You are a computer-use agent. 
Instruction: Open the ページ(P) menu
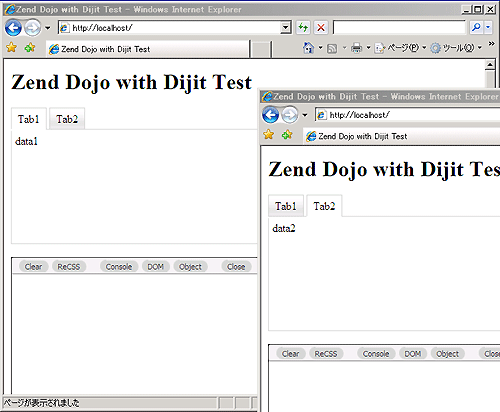pyautogui.click(x=400, y=48)
